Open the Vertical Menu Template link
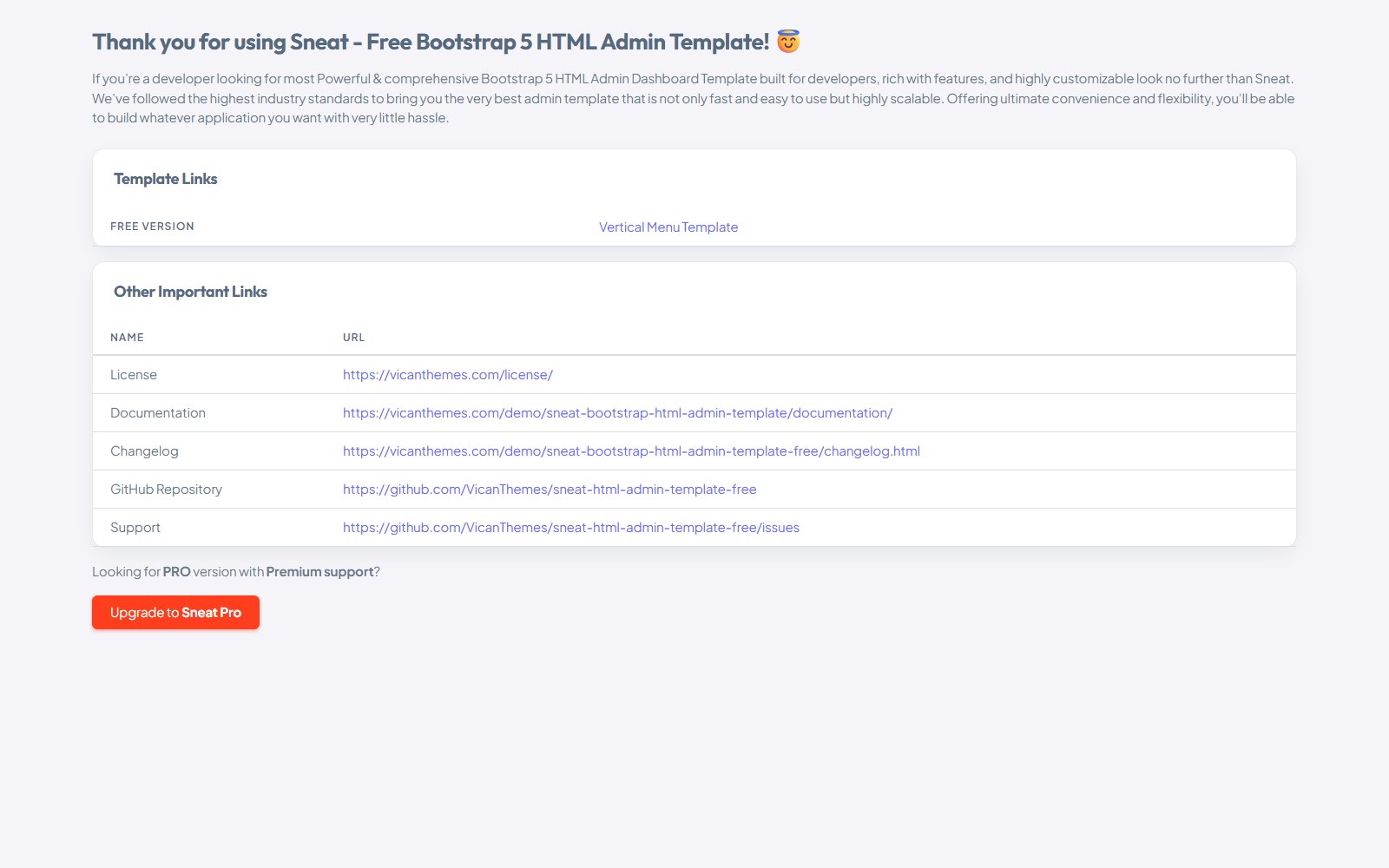Viewport: 1389px width, 868px height. (668, 227)
